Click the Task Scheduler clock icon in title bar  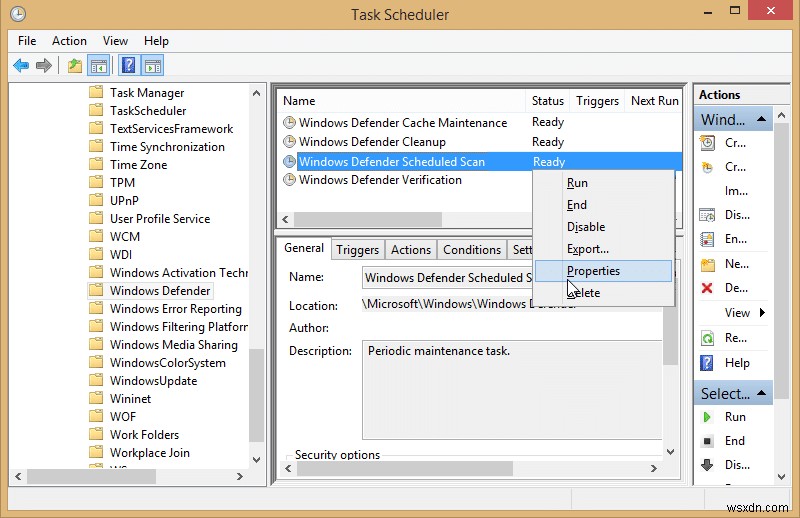coord(18,14)
